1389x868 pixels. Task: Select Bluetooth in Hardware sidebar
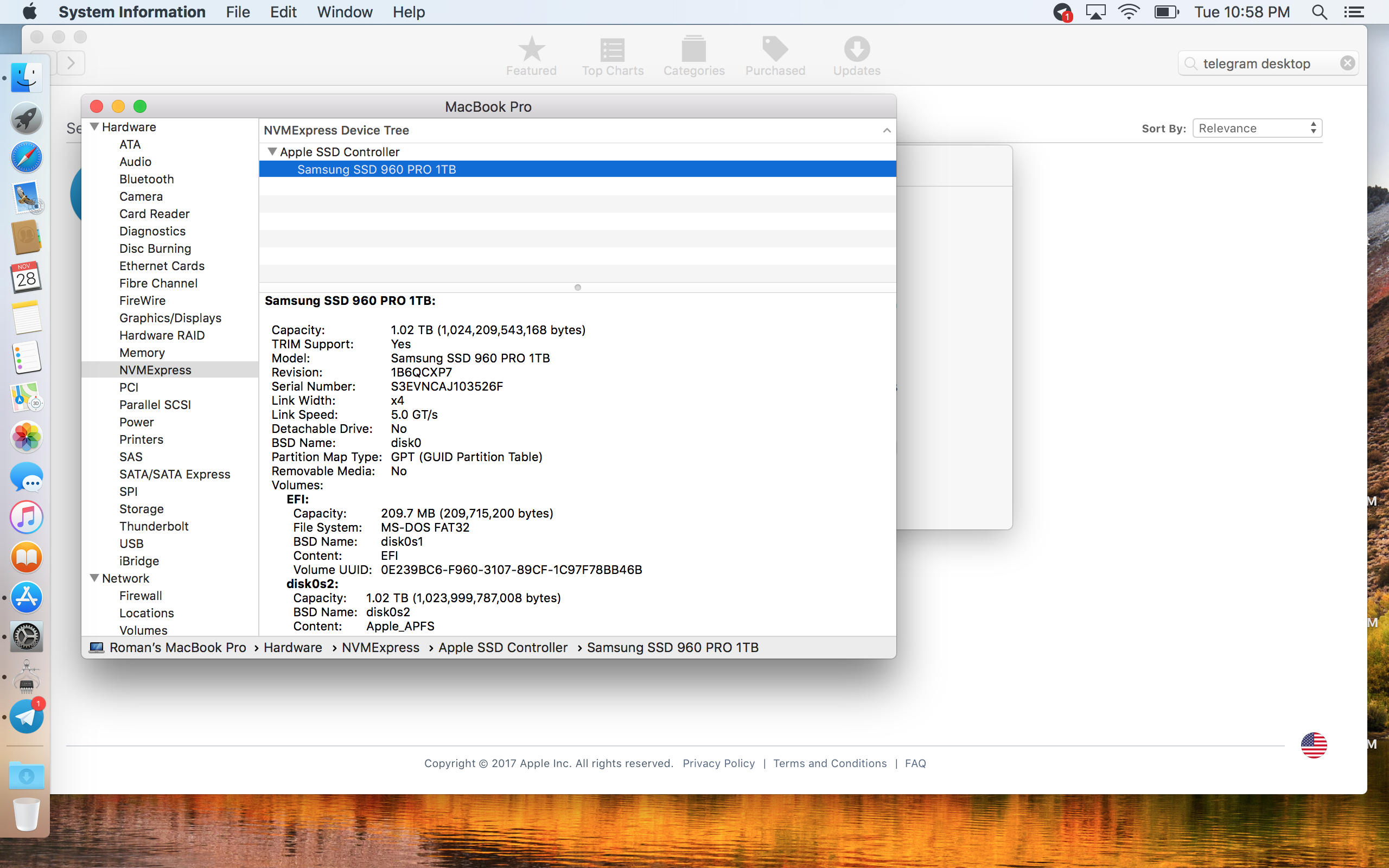pos(146,179)
